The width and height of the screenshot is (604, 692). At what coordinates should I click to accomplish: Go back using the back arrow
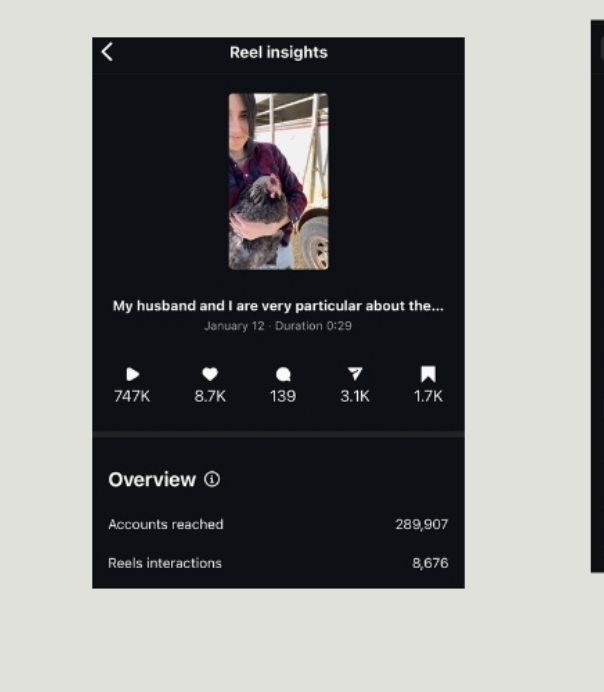(x=107, y=52)
